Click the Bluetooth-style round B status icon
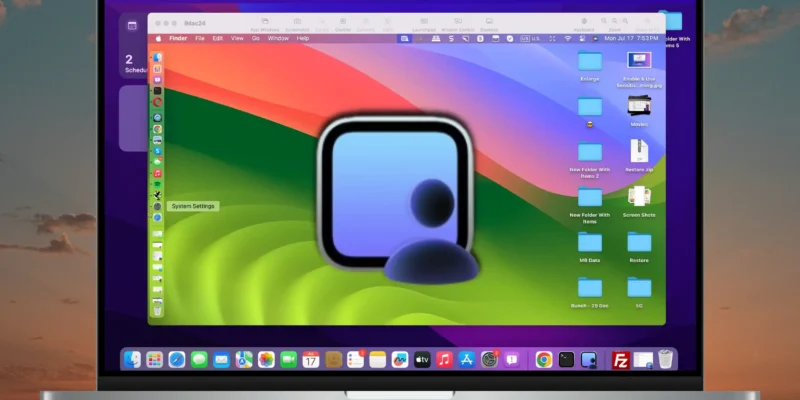 click(480, 38)
